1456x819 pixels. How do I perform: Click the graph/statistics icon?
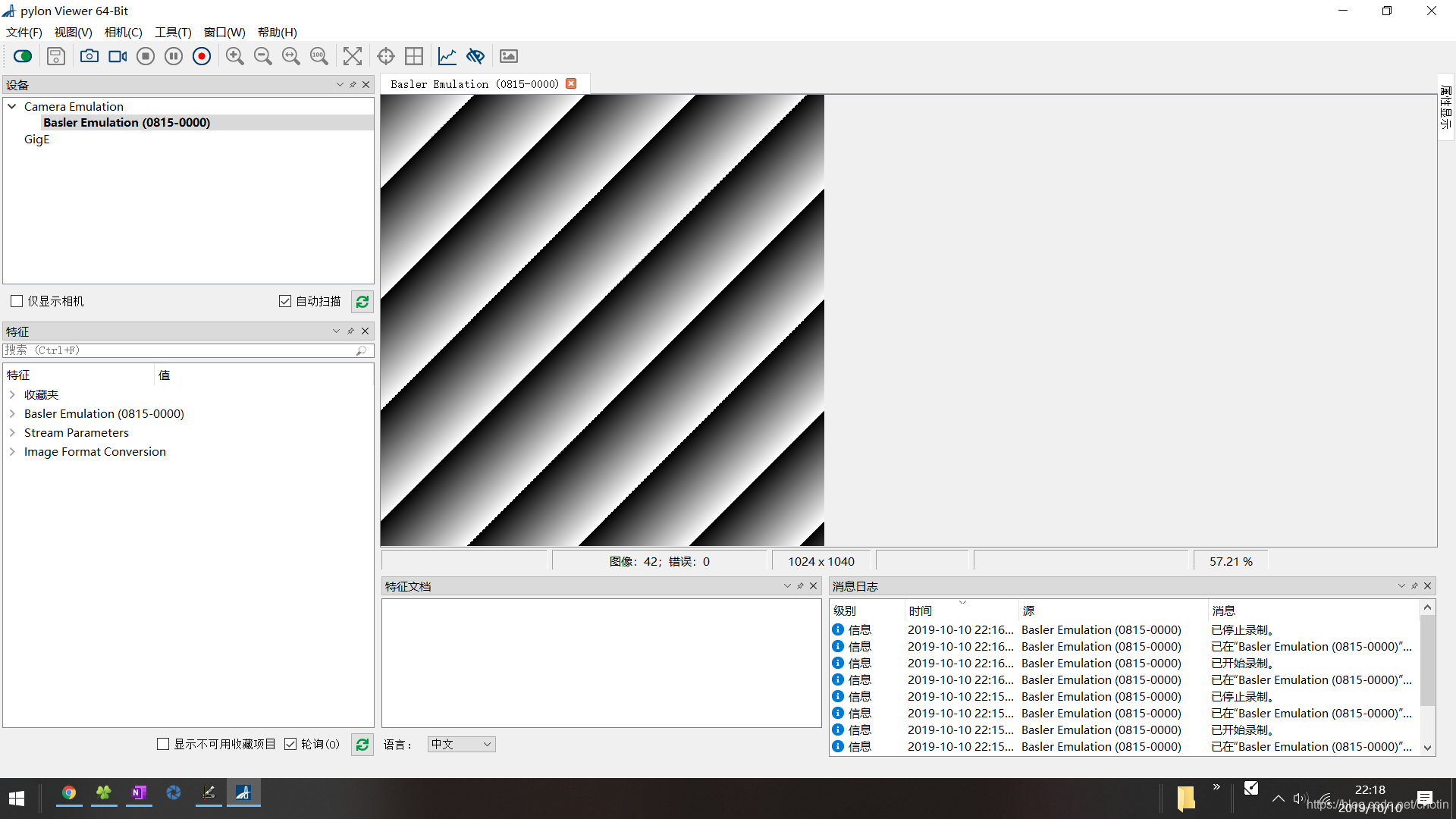click(446, 56)
